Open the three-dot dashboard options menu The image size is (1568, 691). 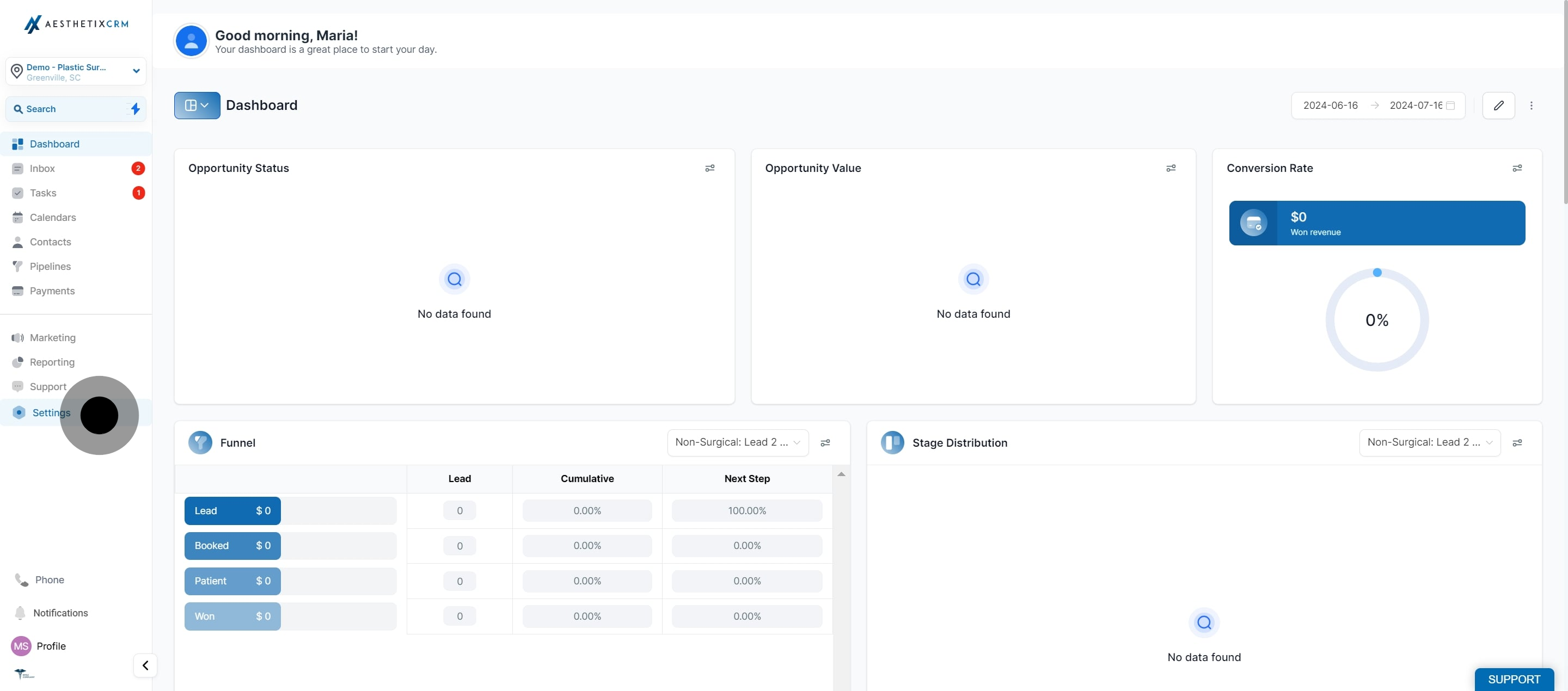(x=1531, y=105)
